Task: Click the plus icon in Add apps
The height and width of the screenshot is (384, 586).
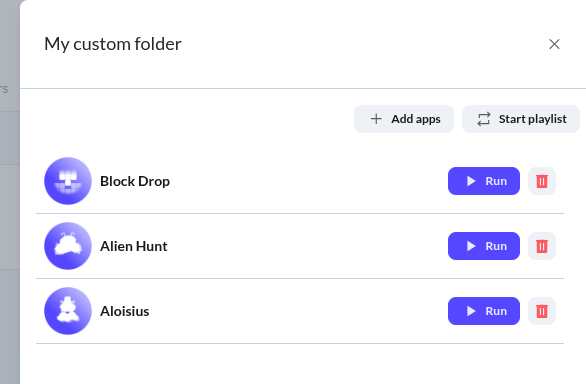Action: 376,119
